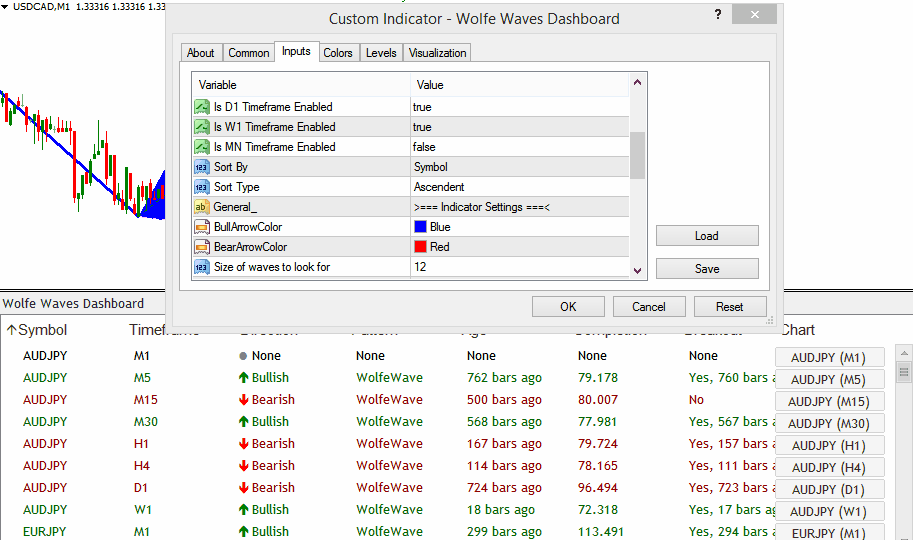Click the help question mark in dialog title
913x540 pixels.
717,15
